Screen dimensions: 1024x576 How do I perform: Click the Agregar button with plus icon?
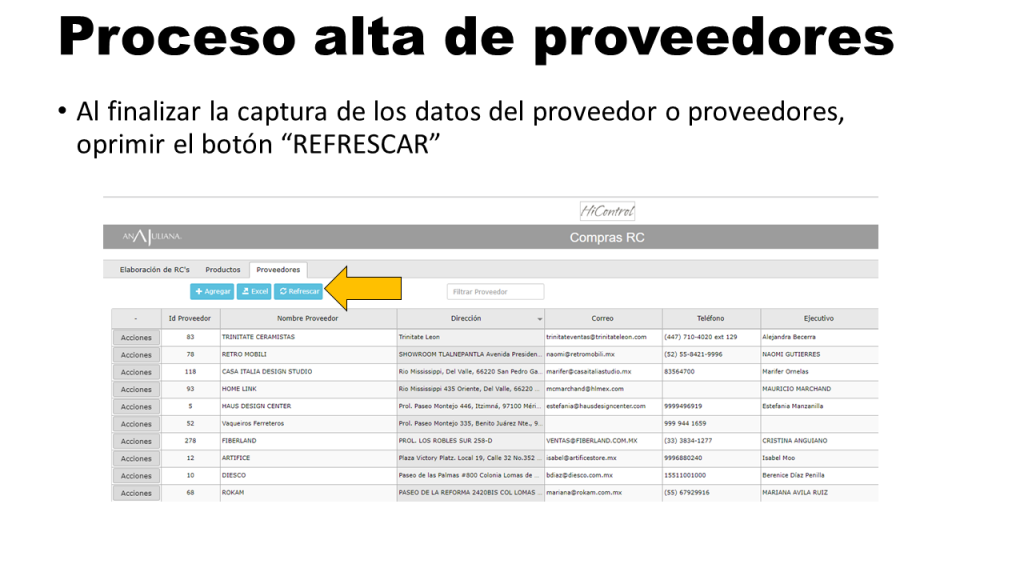point(212,291)
